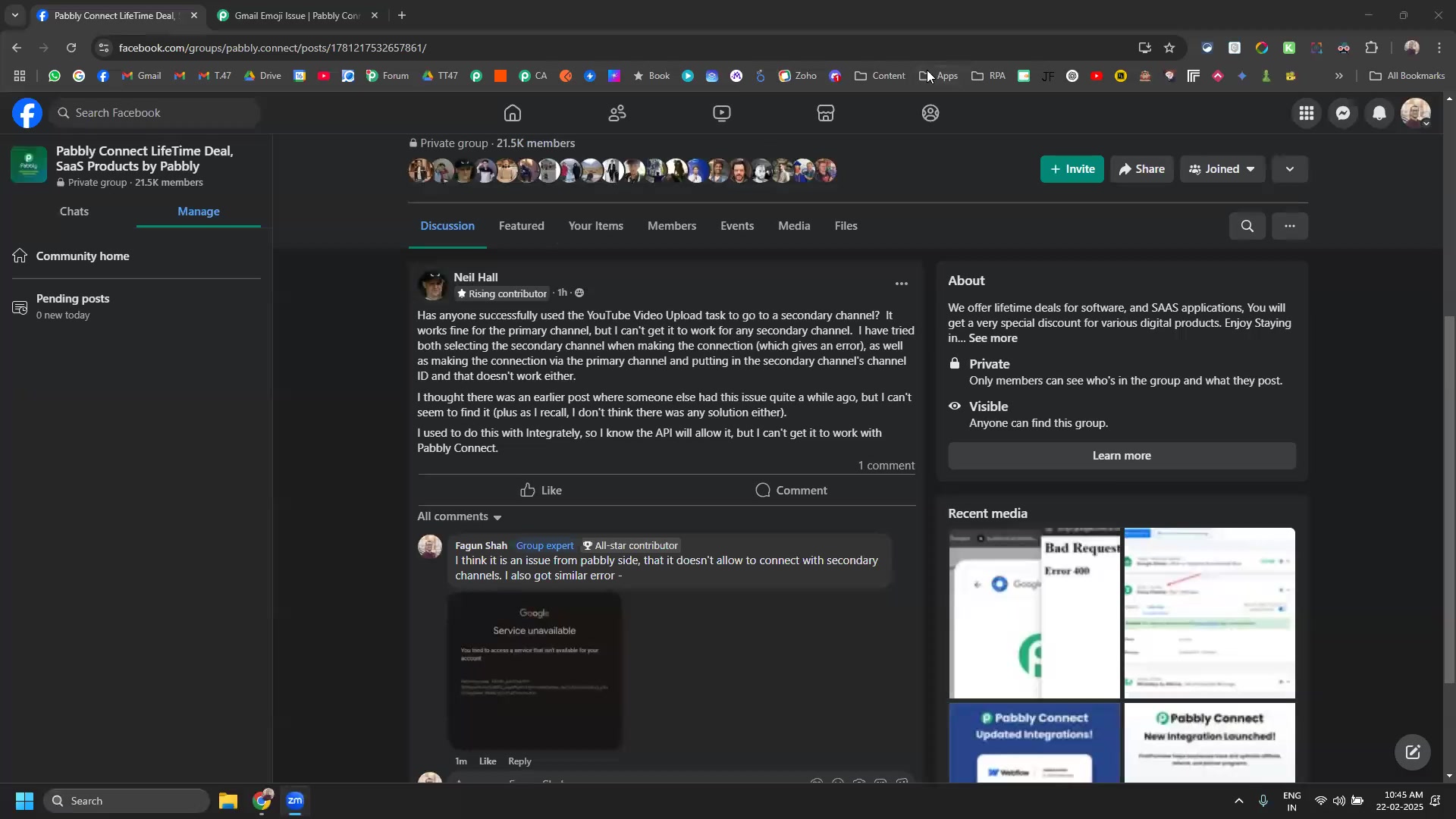Open the Members tab

(x=672, y=226)
